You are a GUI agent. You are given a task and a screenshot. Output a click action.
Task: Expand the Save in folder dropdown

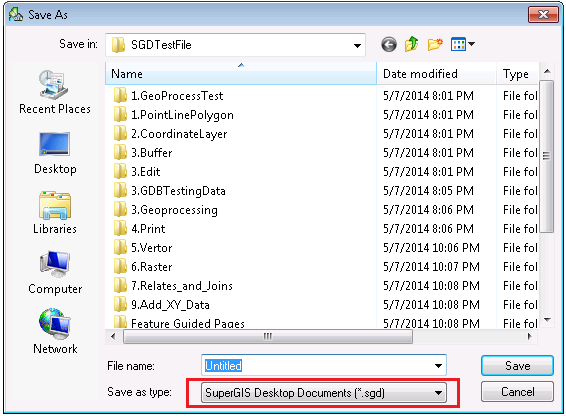pos(357,46)
